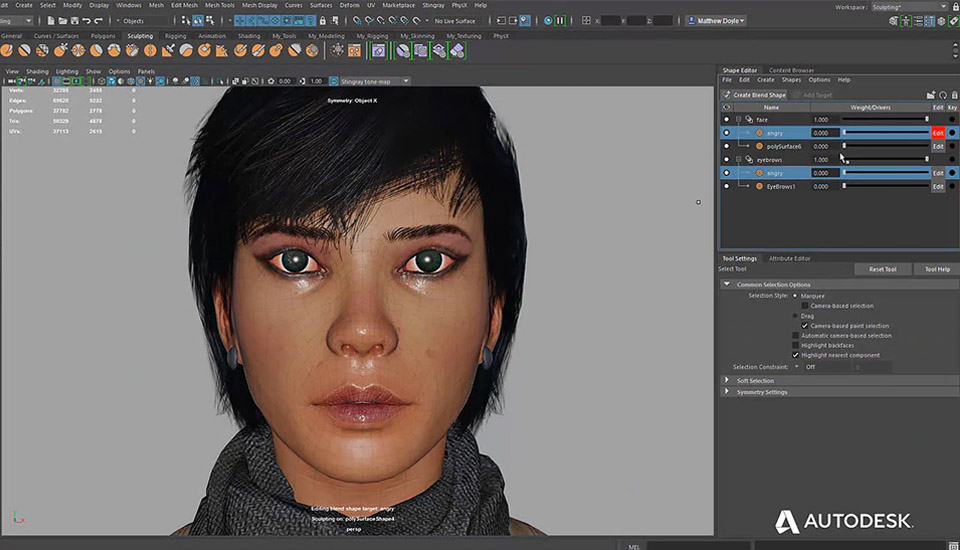
Task: Click Key dot for face blend shape
Action: pyautogui.click(x=952, y=120)
